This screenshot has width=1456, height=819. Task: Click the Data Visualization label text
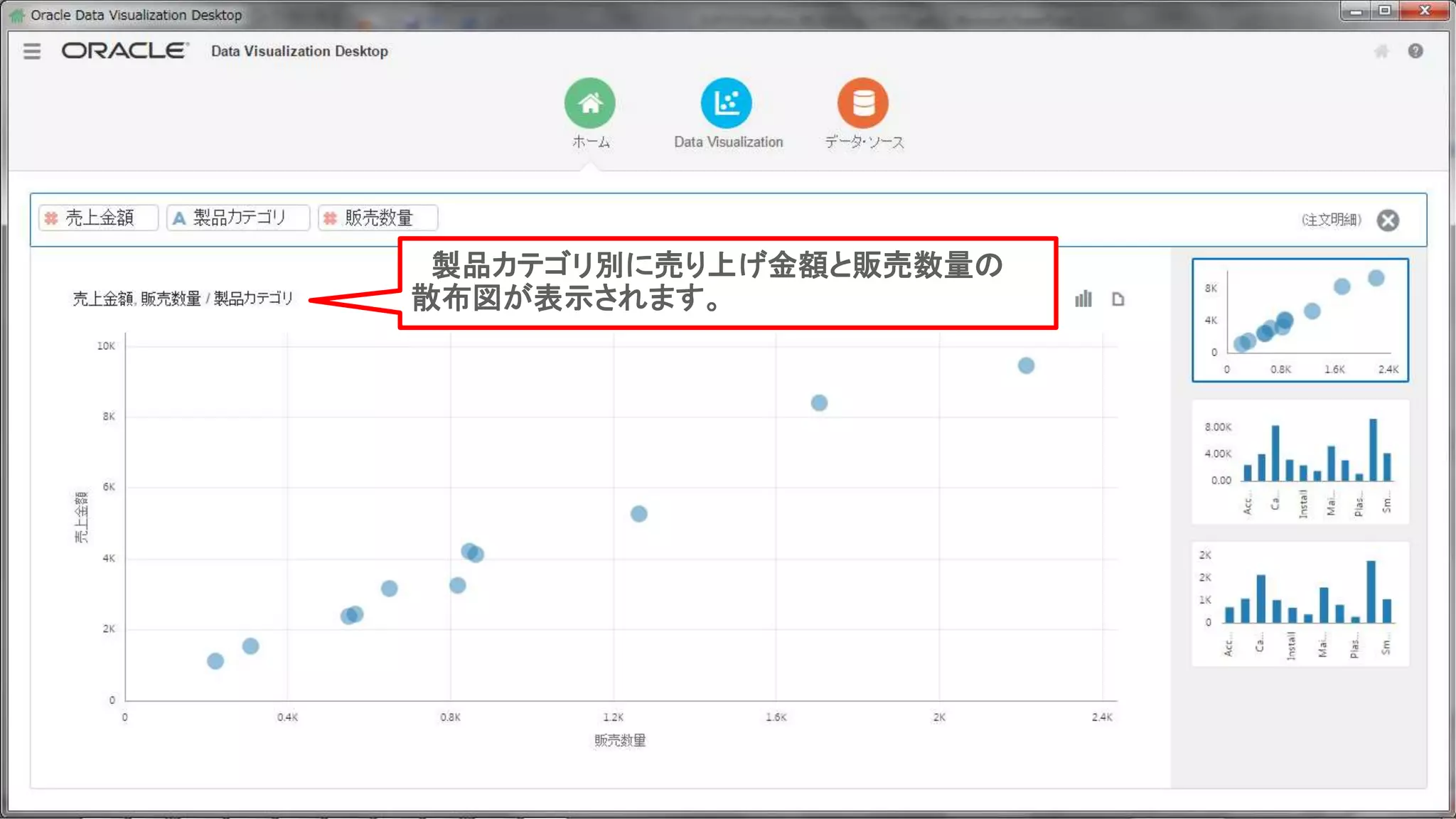[x=728, y=142]
